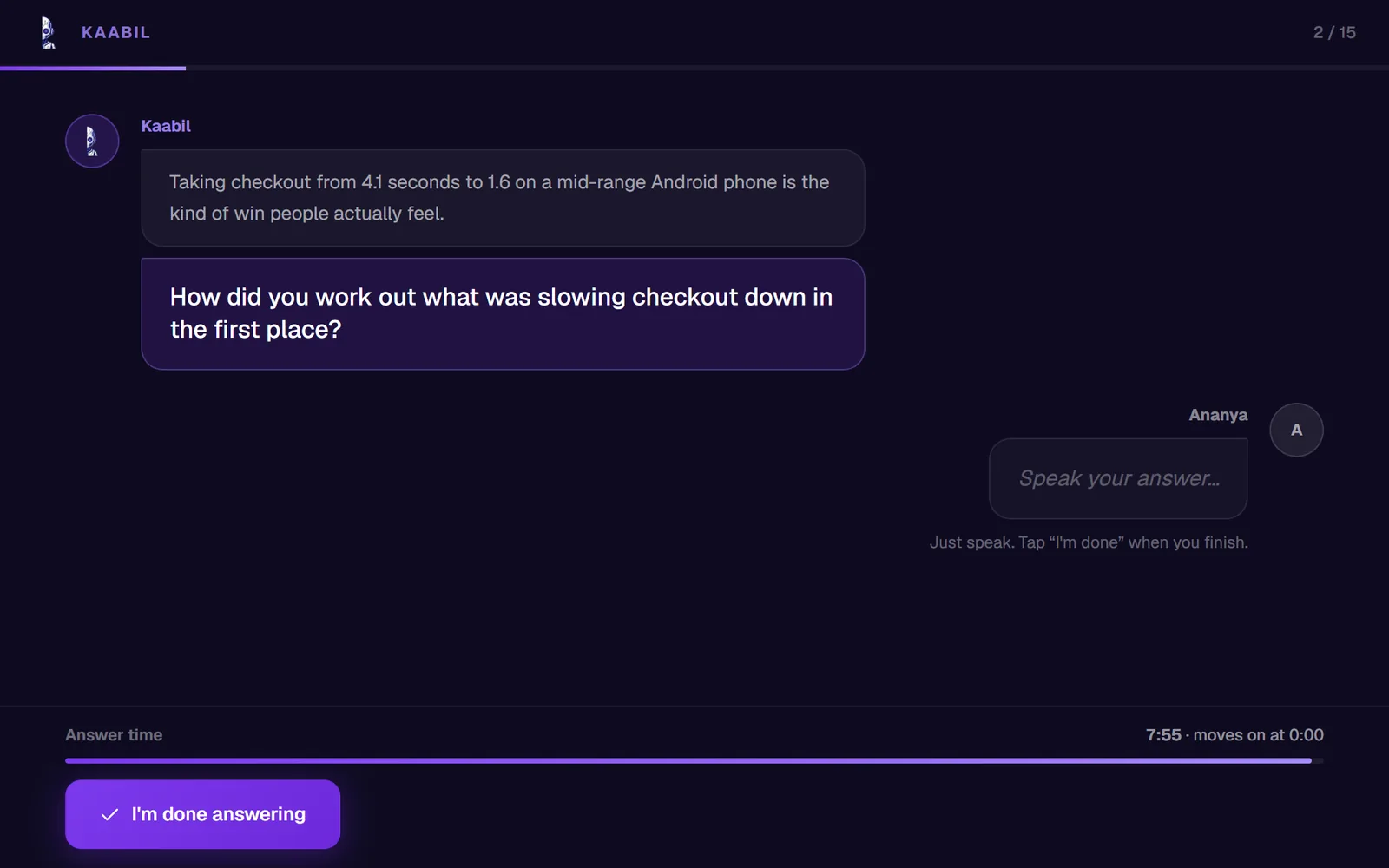Click the remaining time "7:55" readout
1389x868 pixels.
coord(1163,735)
